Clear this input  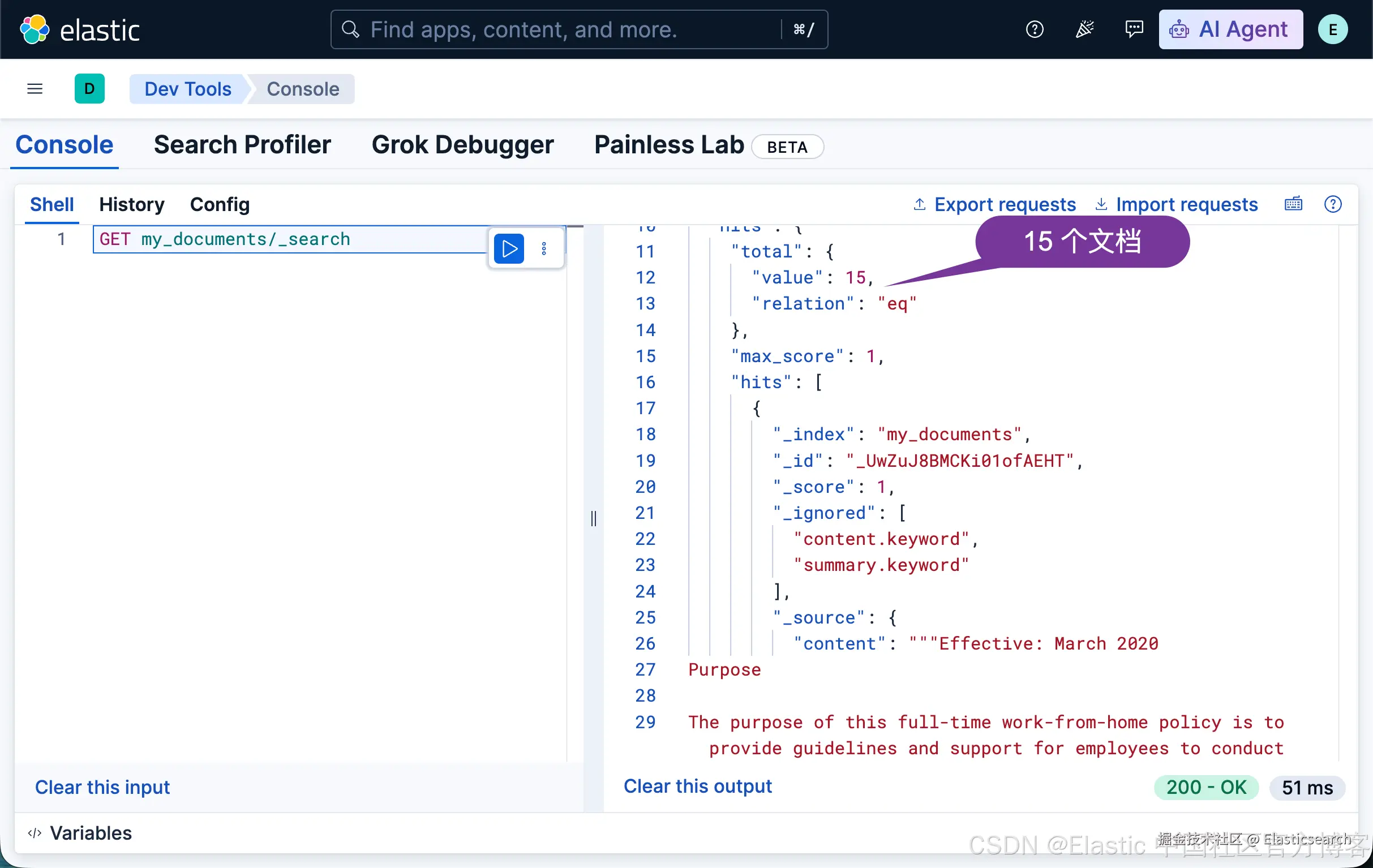tap(102, 787)
